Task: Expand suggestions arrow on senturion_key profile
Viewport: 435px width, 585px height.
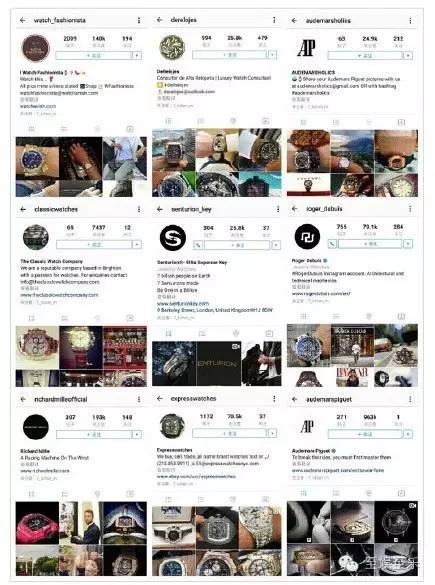Action: (276, 245)
